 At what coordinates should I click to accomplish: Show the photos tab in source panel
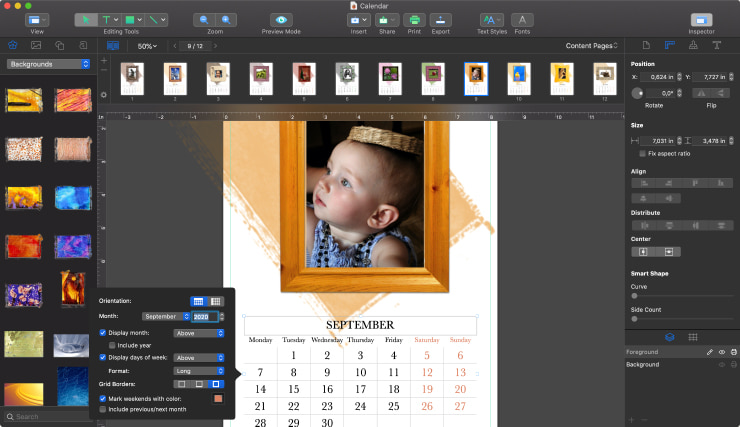click(36, 45)
